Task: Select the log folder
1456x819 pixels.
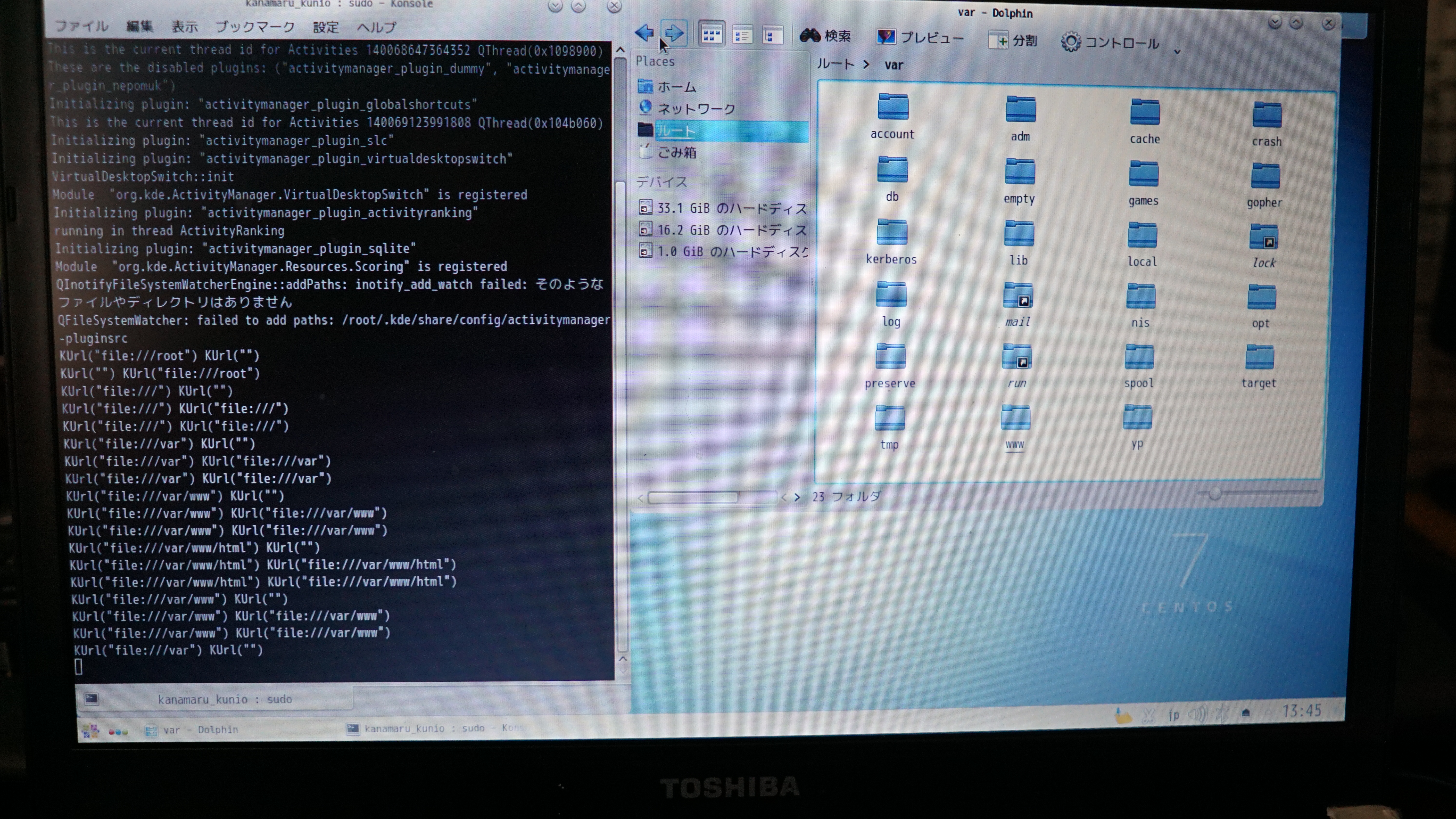Action: coord(891,303)
